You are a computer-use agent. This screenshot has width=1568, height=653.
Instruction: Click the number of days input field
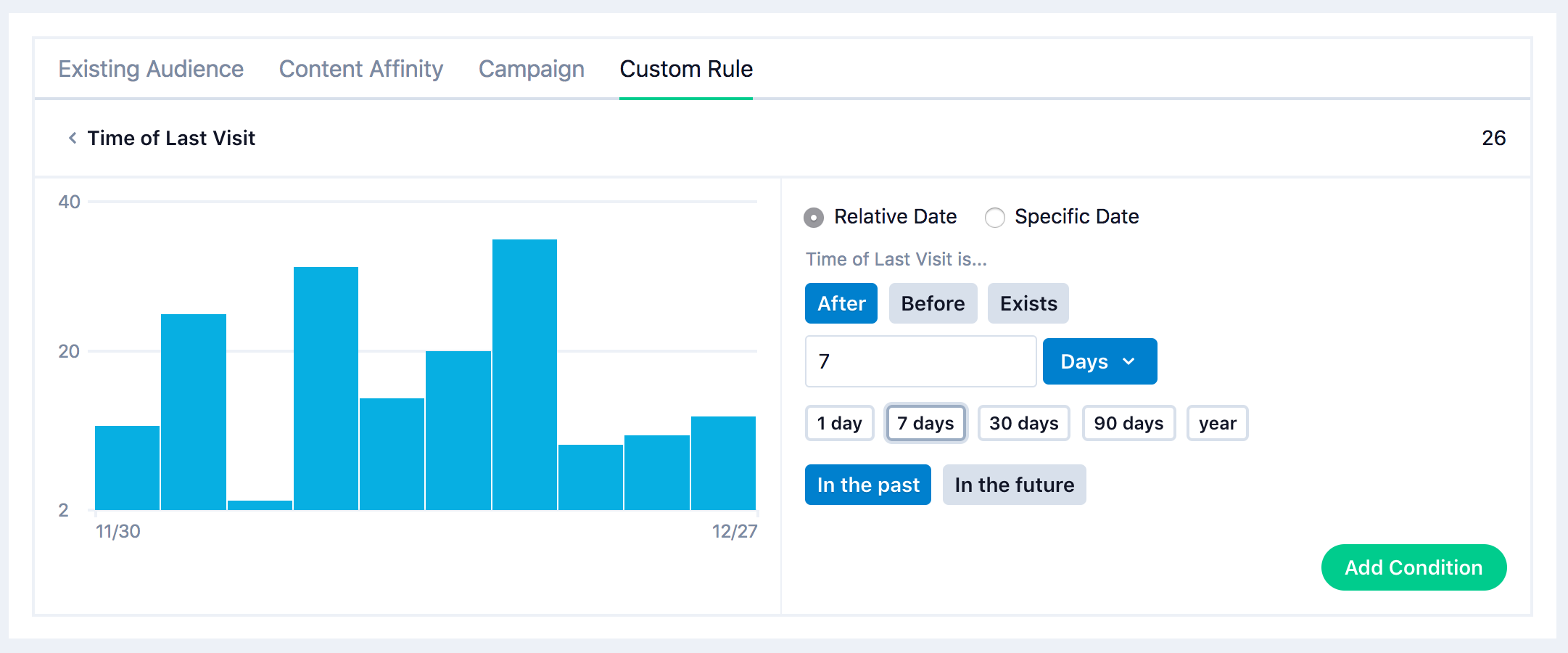920,361
